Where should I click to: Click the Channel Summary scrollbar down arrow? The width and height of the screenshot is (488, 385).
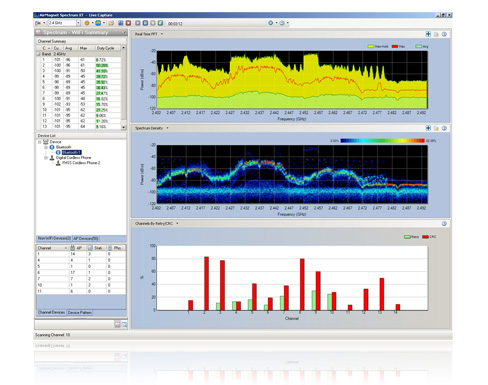[x=124, y=127]
